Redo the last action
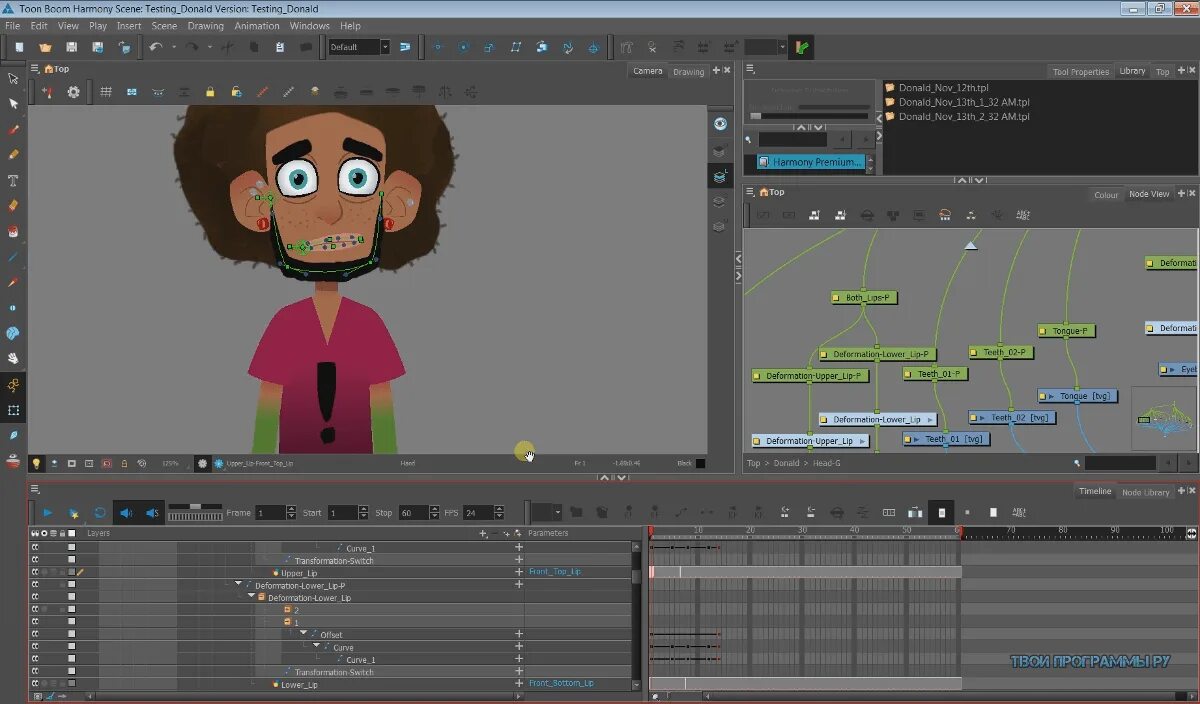Screen dimensions: 1200x704 coord(191,47)
